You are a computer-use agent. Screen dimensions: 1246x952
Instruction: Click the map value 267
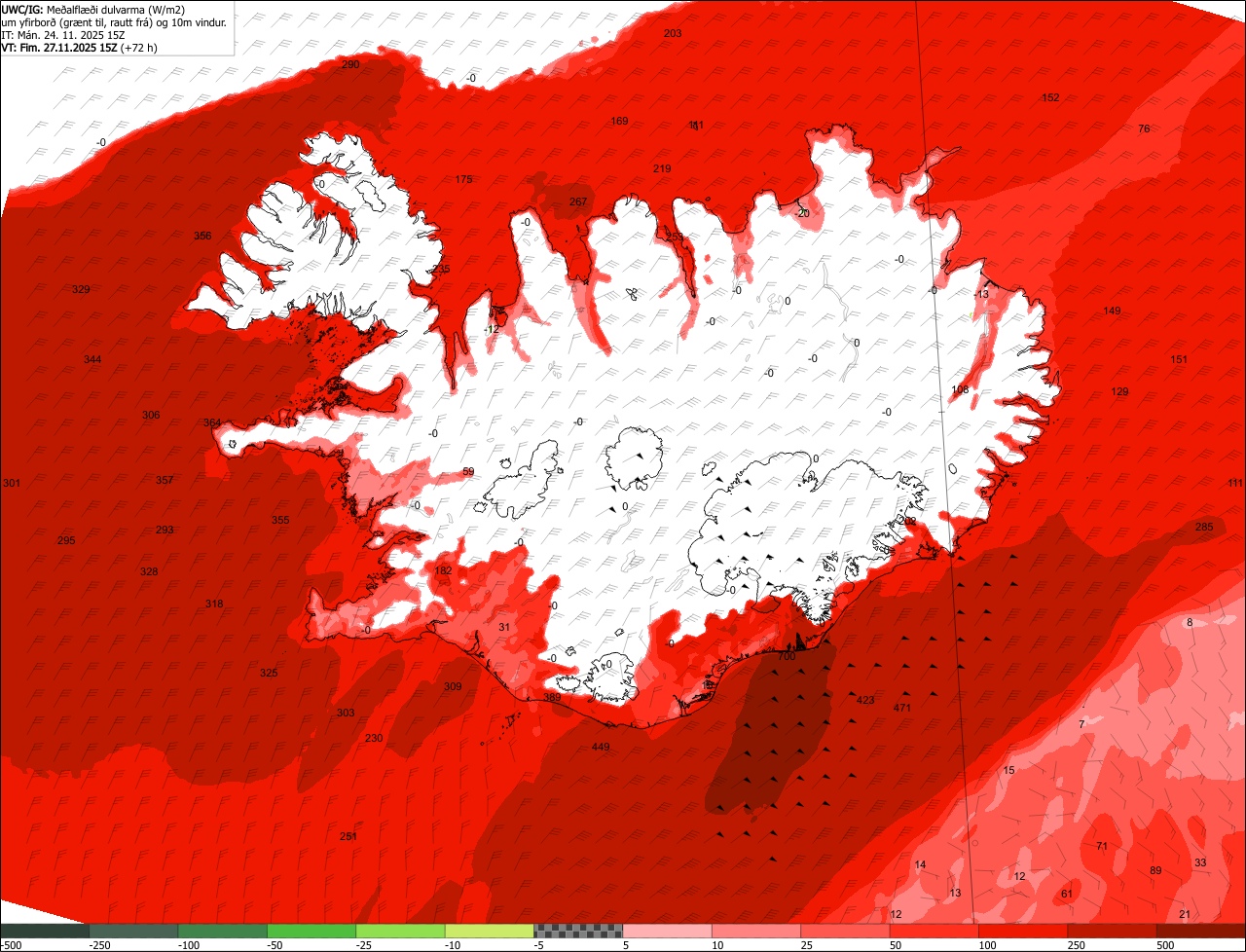pos(578,201)
